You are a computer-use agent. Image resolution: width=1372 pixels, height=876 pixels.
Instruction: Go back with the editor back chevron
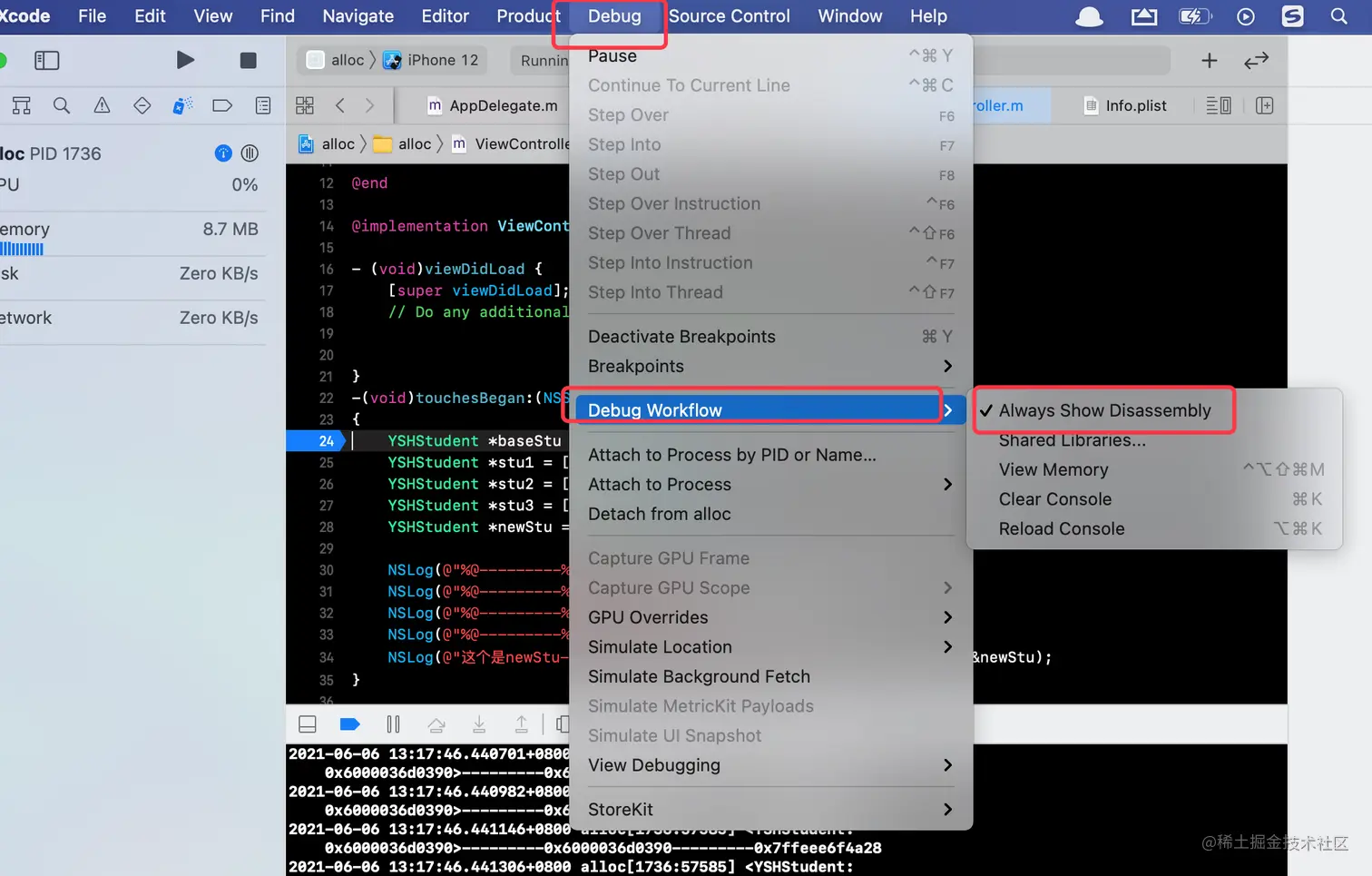340,105
